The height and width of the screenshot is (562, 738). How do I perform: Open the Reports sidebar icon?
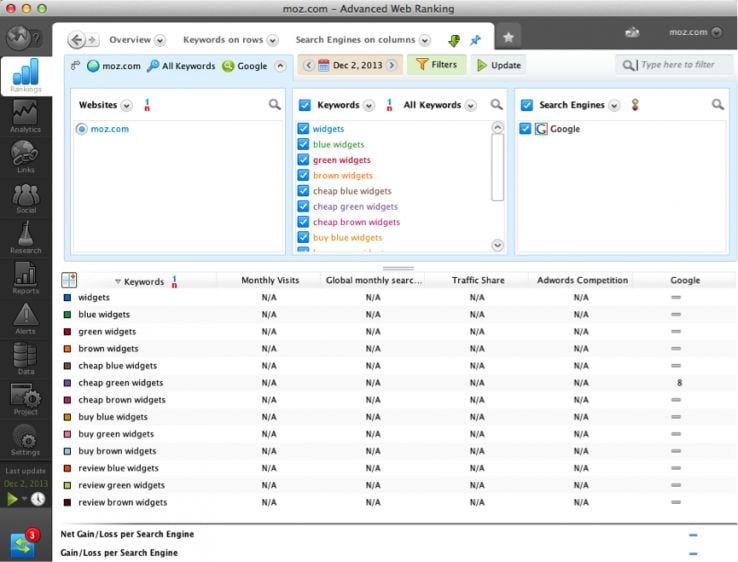point(25,277)
